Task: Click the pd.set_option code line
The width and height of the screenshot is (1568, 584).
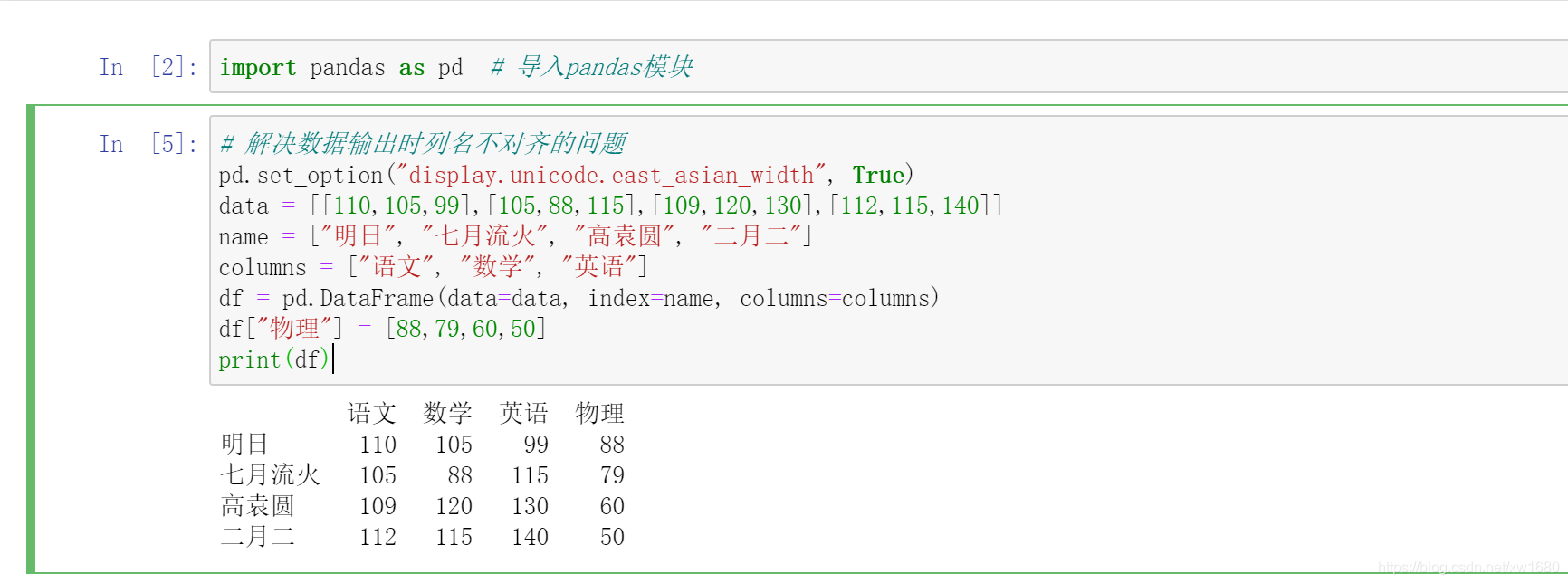Action: click(x=566, y=175)
